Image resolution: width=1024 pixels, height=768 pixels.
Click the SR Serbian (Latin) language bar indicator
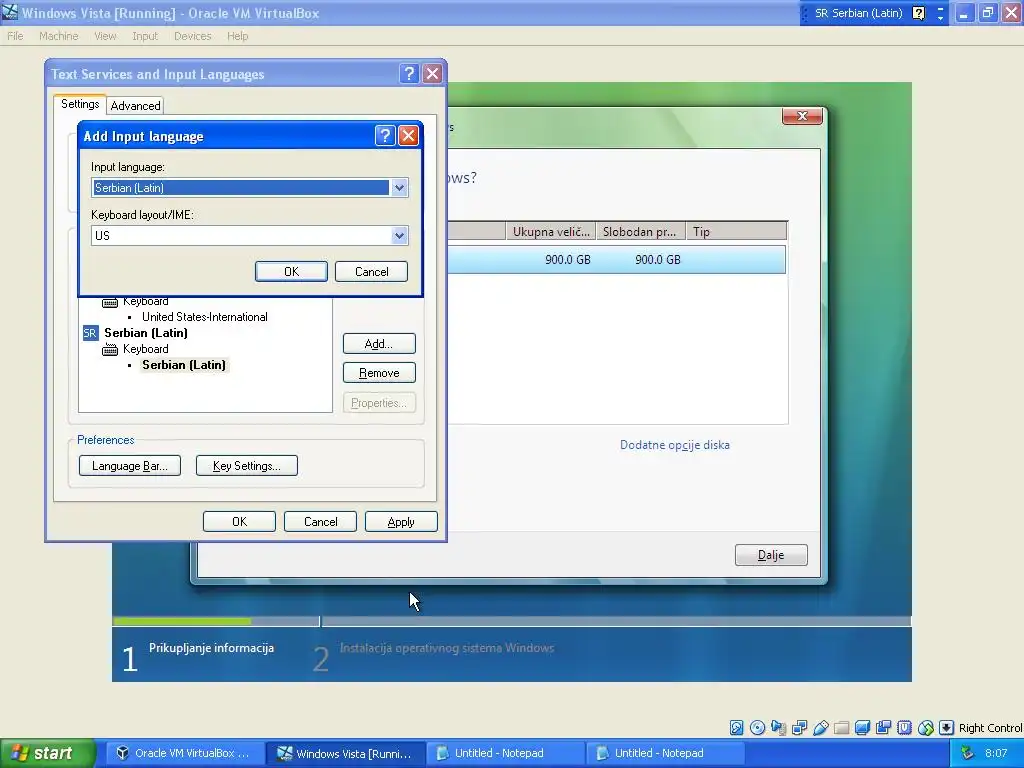[x=858, y=13]
